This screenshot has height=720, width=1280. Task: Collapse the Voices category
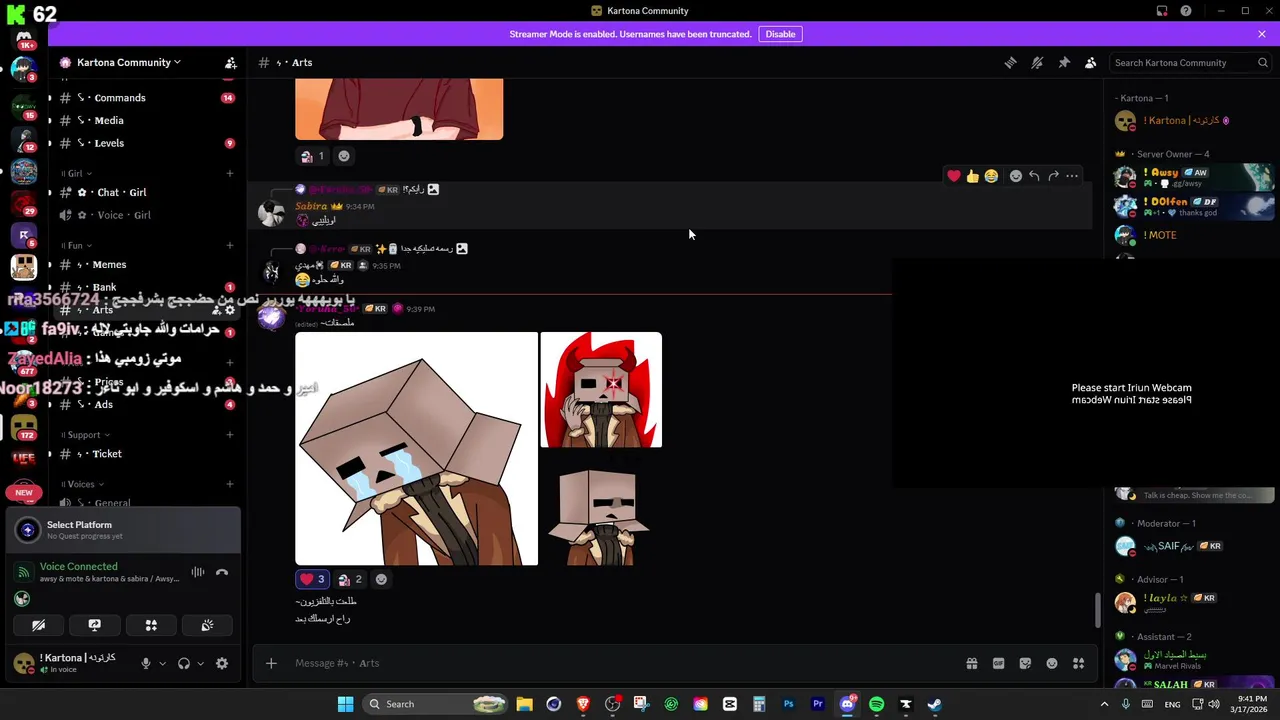[84, 484]
